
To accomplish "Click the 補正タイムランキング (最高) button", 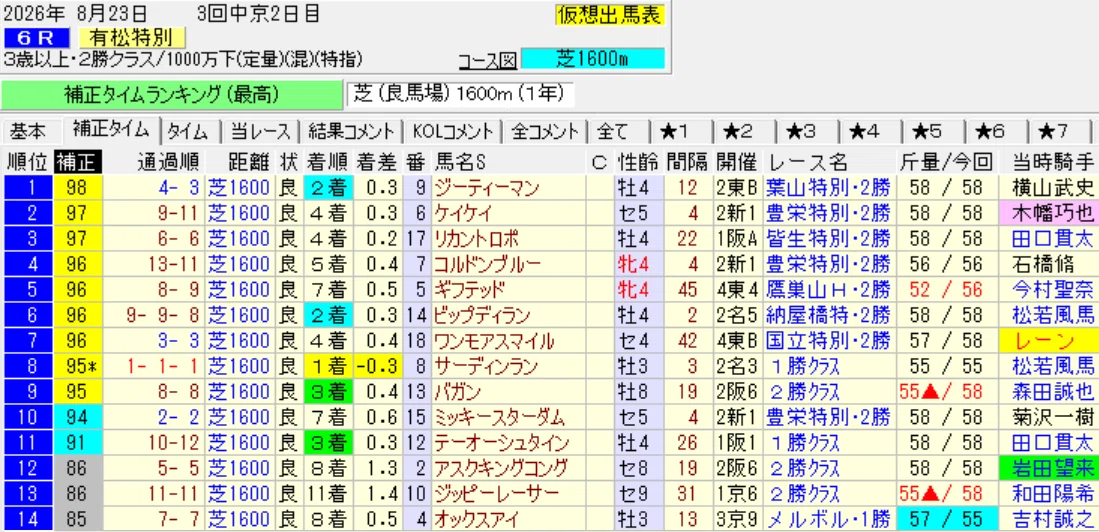I will pyautogui.click(x=172, y=93).
